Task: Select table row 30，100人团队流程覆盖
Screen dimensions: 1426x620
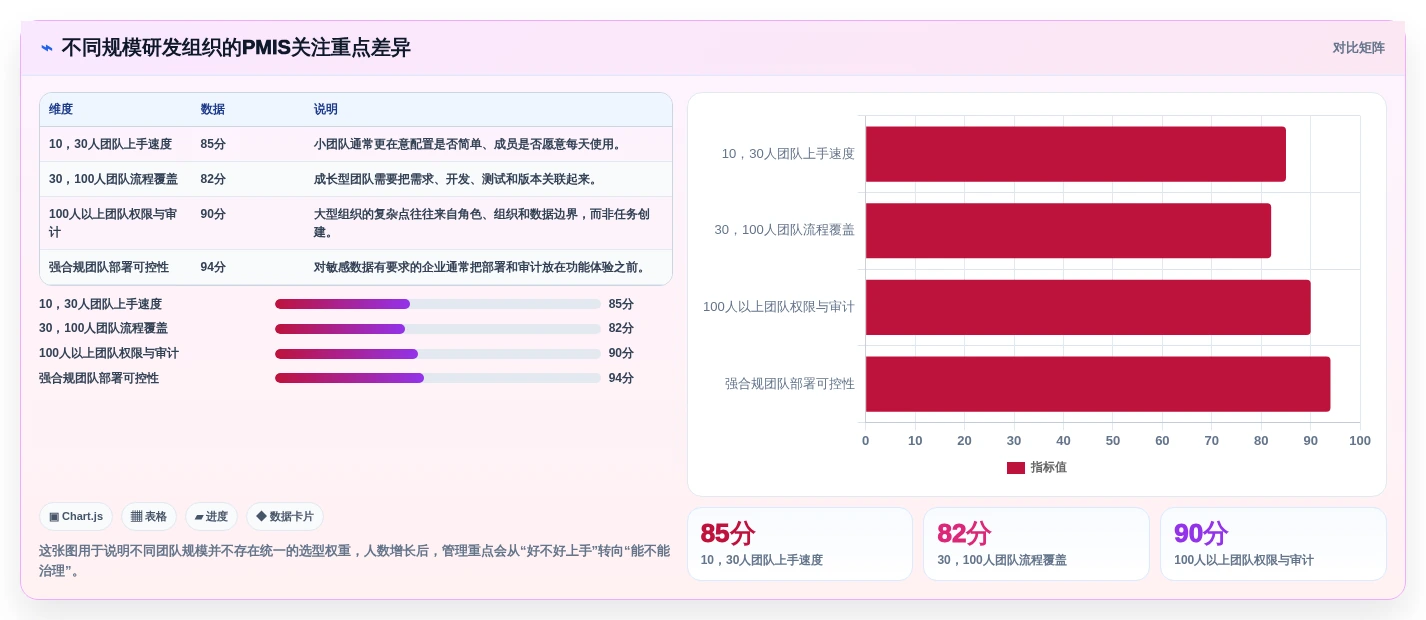Action: pyautogui.click(x=356, y=179)
